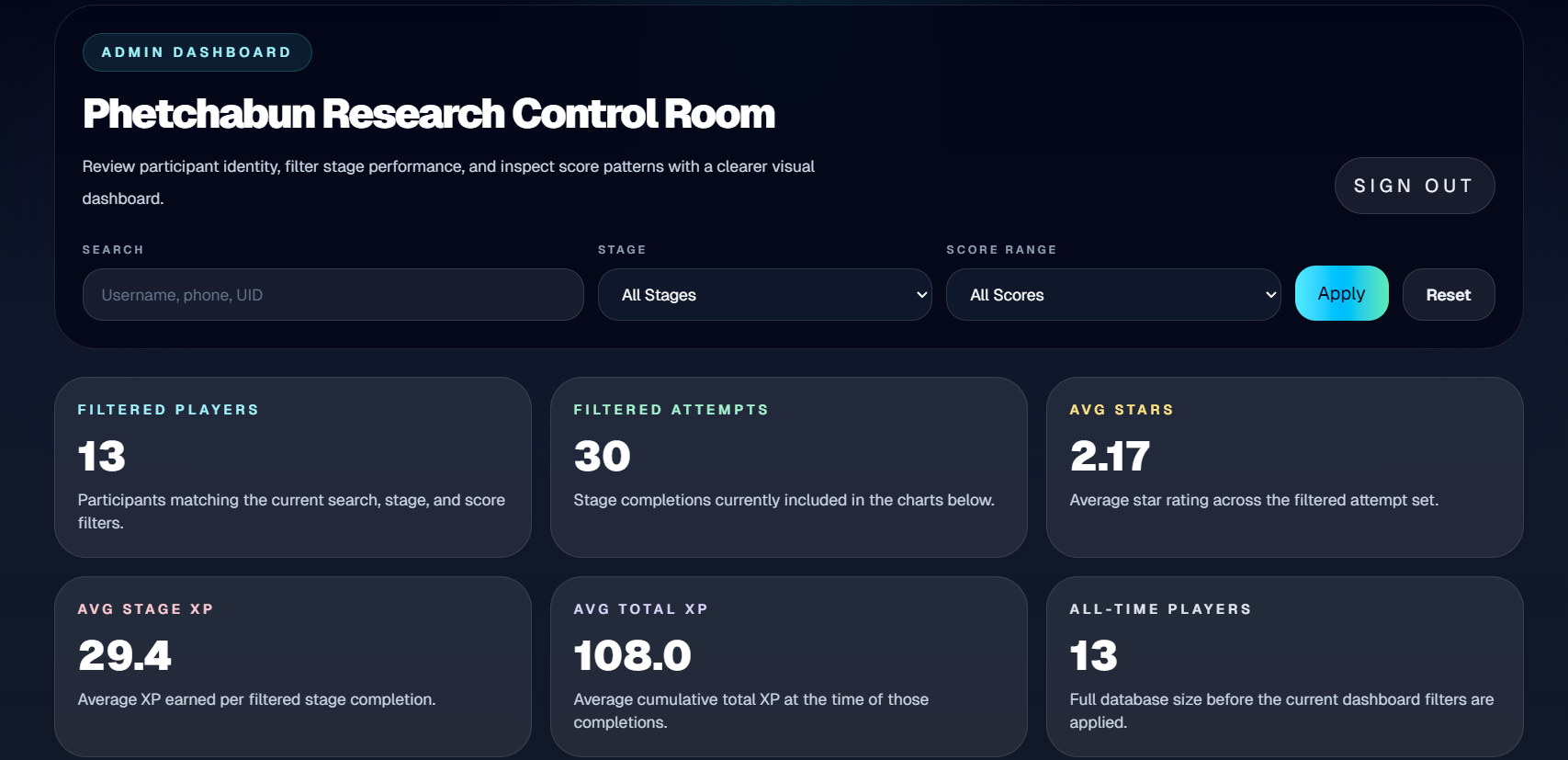Click 'Full database size before' description

coord(1281,710)
